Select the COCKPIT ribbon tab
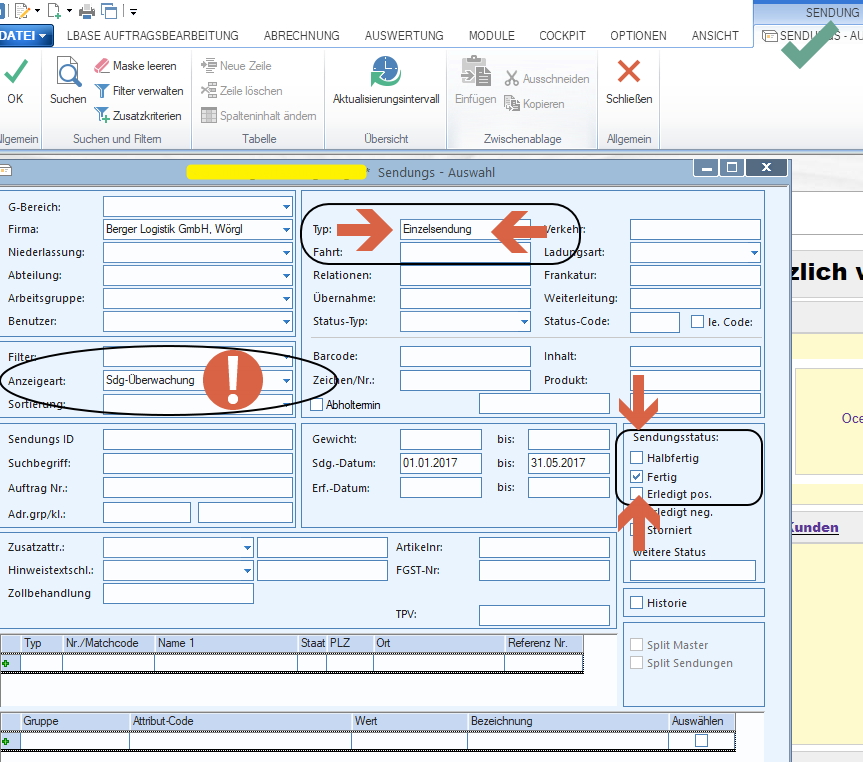The width and height of the screenshot is (863, 762). point(562,36)
